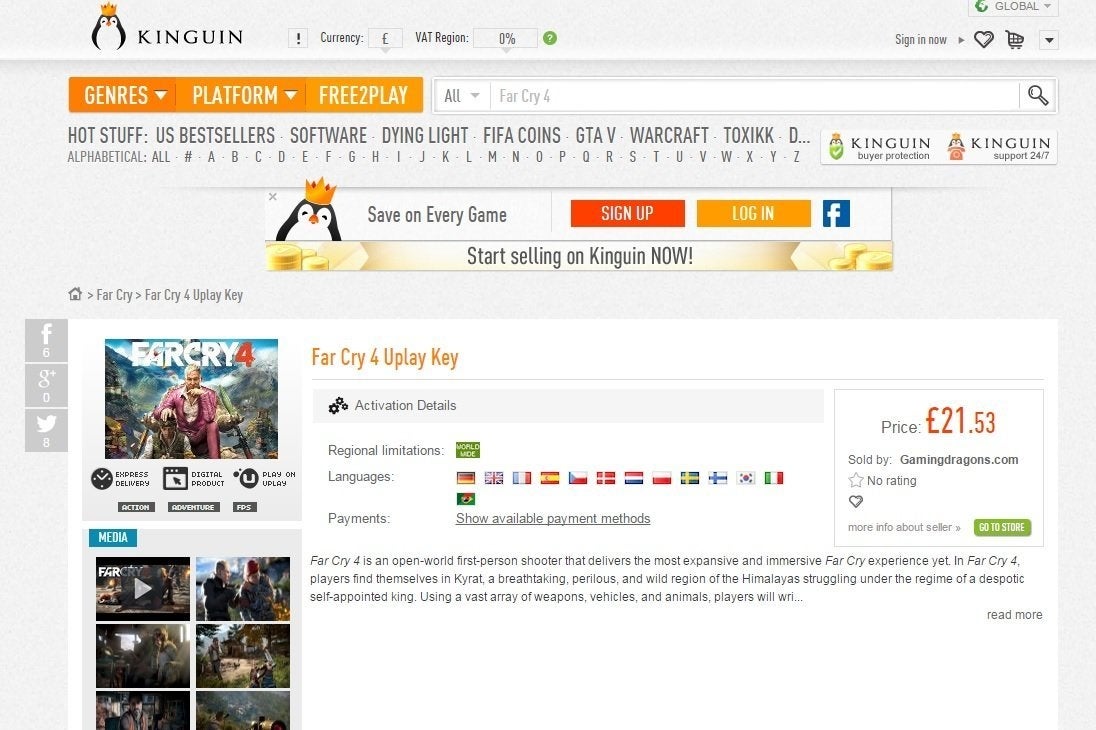Image resolution: width=1096 pixels, height=730 pixels.
Task: Open the search category All dropdown
Action: click(462, 96)
